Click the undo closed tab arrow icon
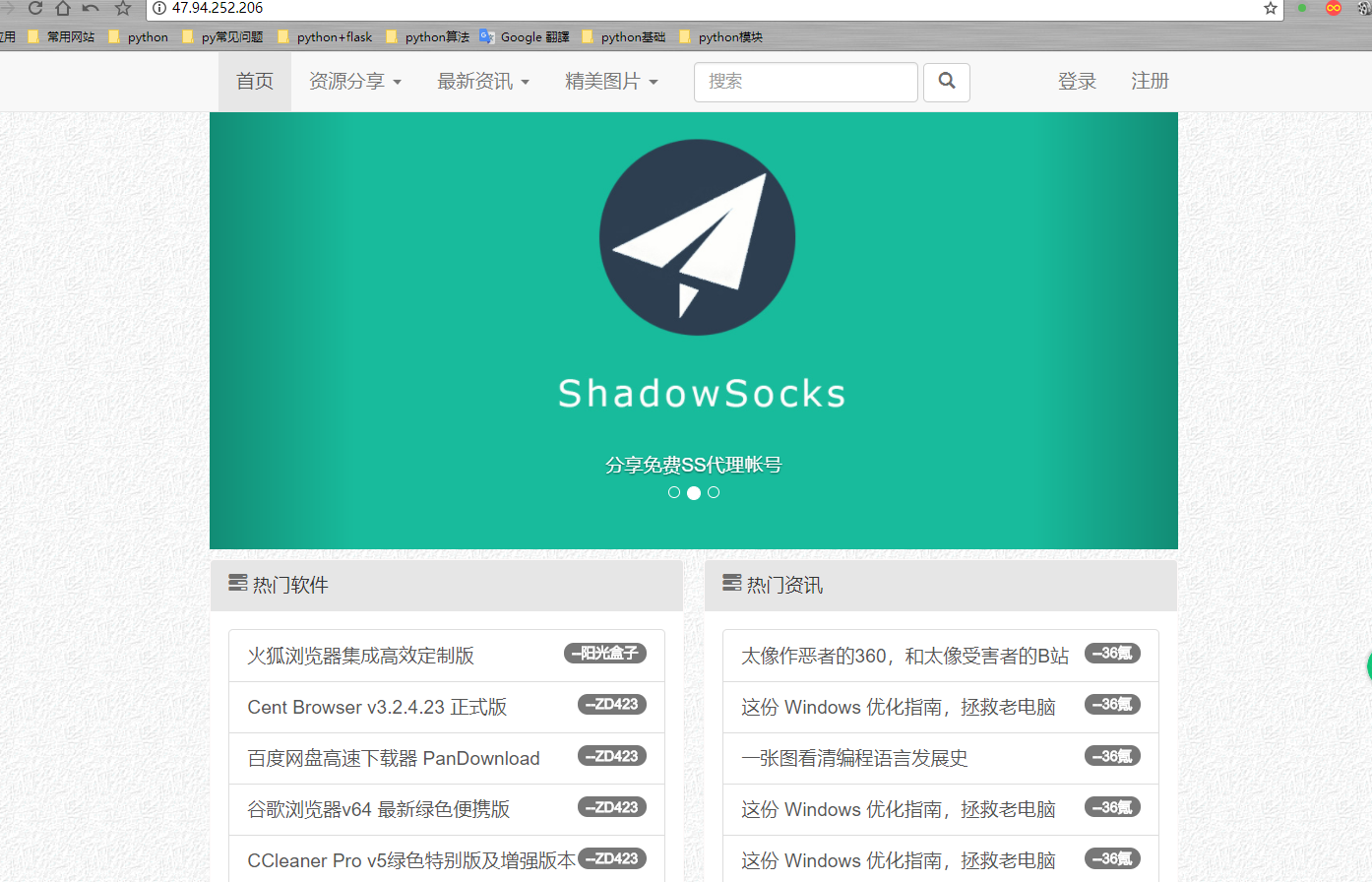Image resolution: width=1372 pixels, height=882 pixels. [91, 8]
